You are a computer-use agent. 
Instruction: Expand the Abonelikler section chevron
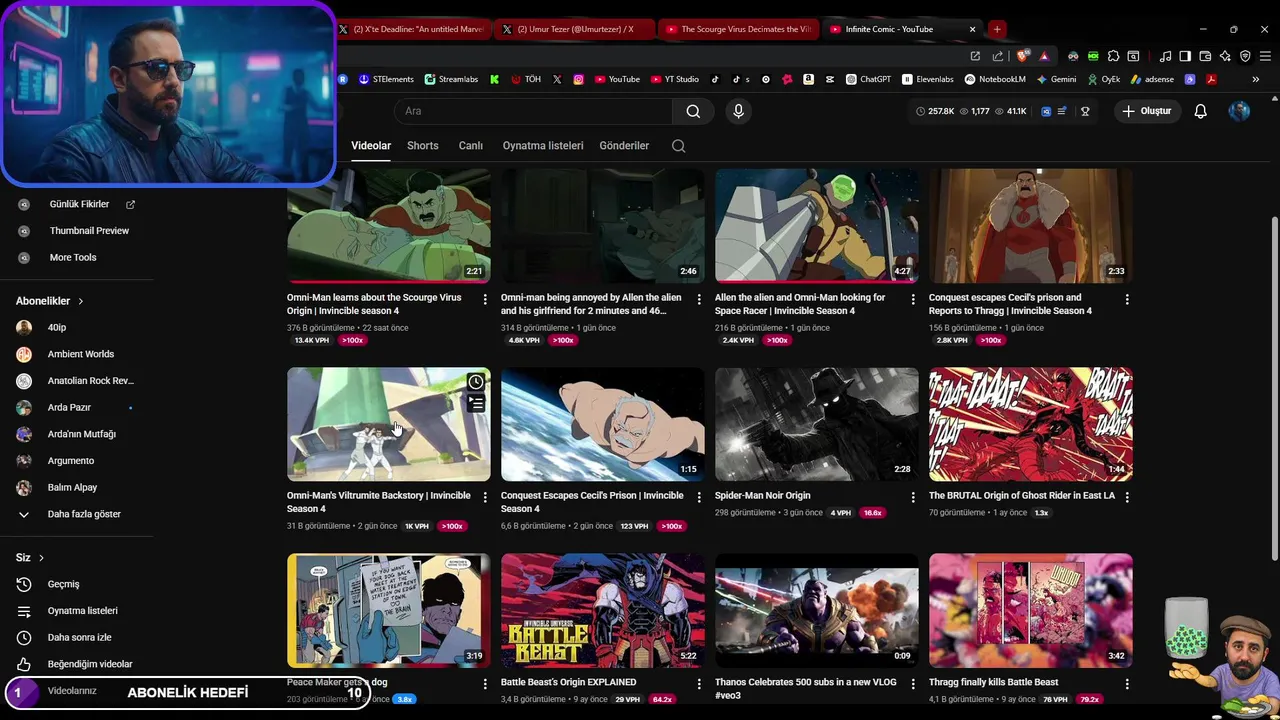click(x=81, y=301)
